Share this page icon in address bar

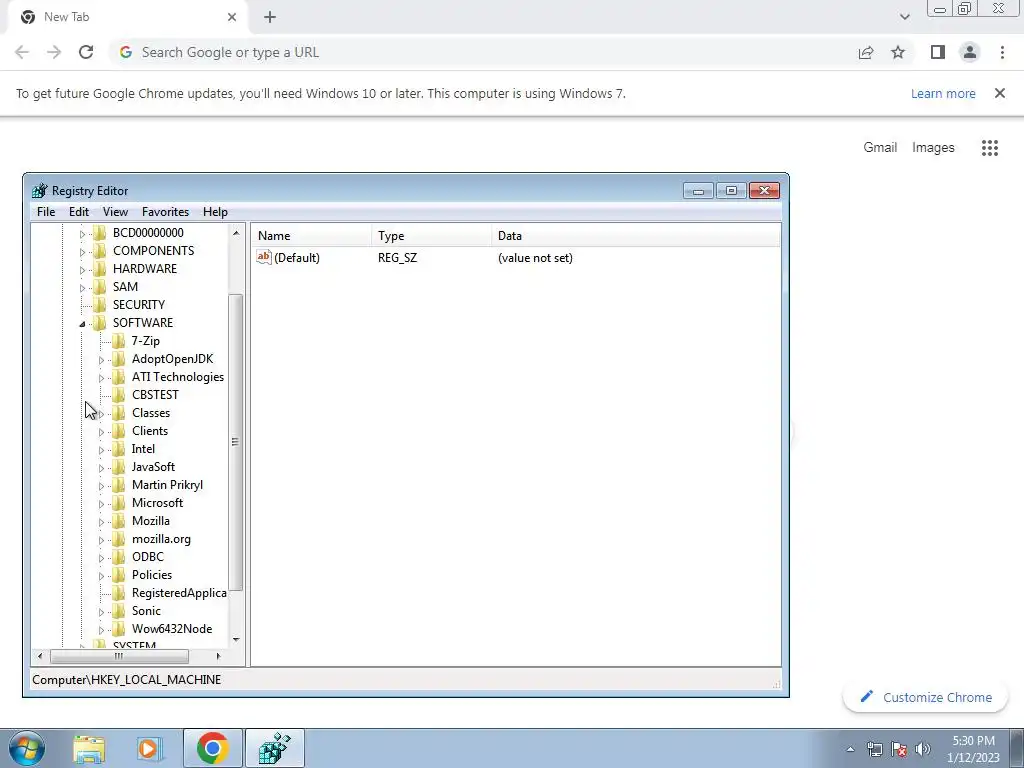(866, 52)
